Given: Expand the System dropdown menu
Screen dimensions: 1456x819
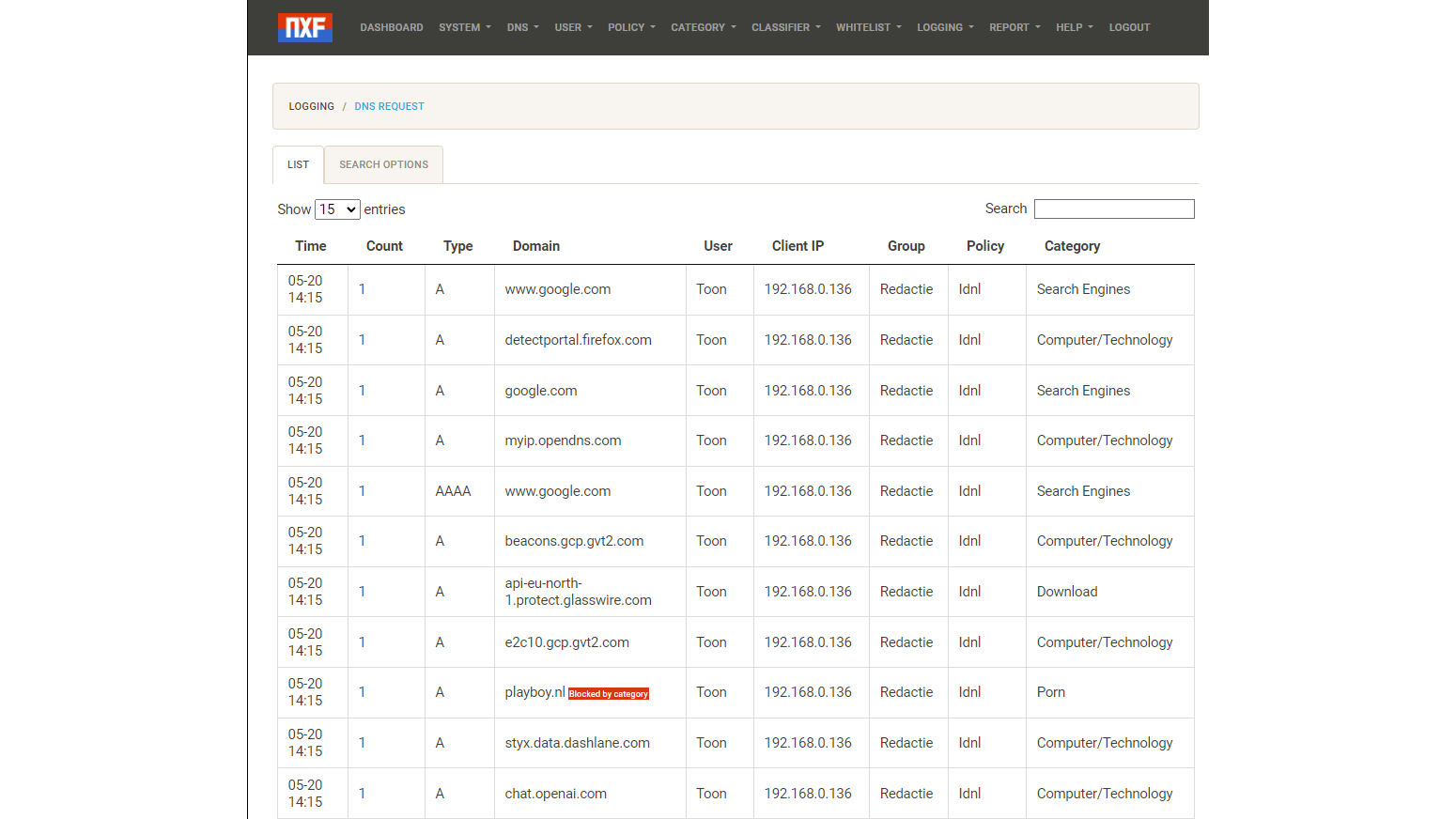Looking at the screenshot, I should click(464, 27).
